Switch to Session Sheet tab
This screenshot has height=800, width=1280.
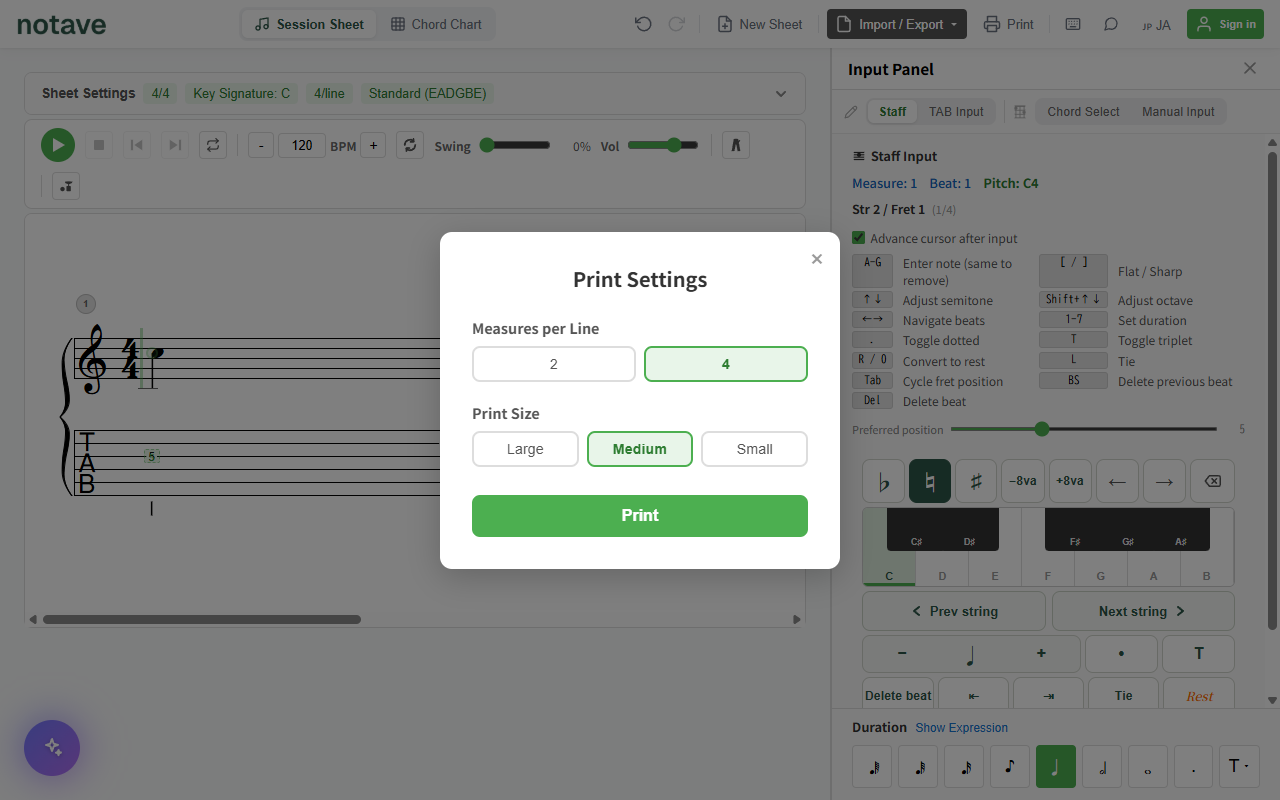coord(310,24)
